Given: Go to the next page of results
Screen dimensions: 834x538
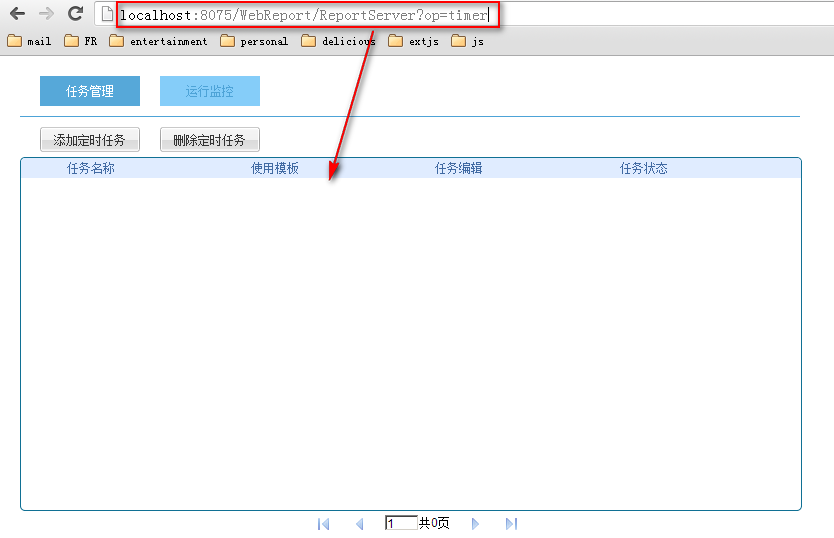Looking at the screenshot, I should (x=475, y=524).
